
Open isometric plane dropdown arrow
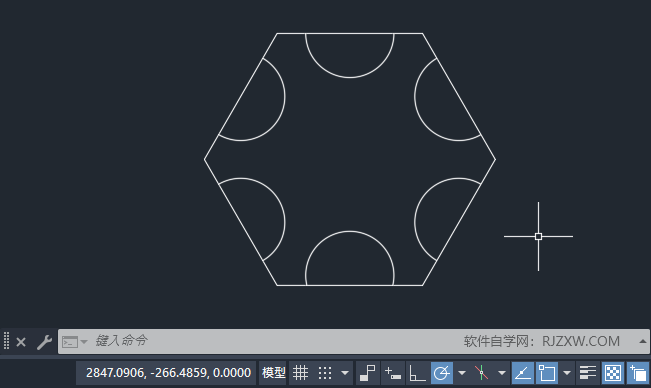tap(502, 373)
